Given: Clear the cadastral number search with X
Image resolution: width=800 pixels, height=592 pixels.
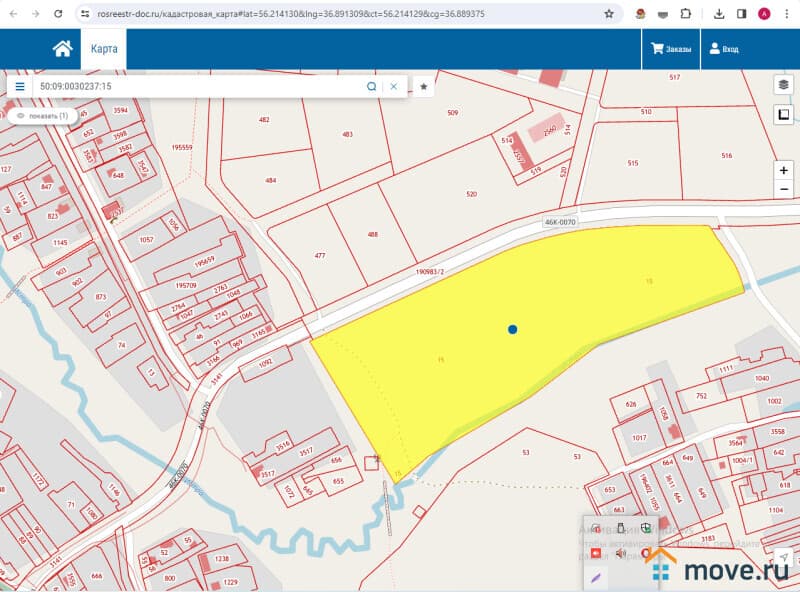Looking at the screenshot, I should pos(394,87).
